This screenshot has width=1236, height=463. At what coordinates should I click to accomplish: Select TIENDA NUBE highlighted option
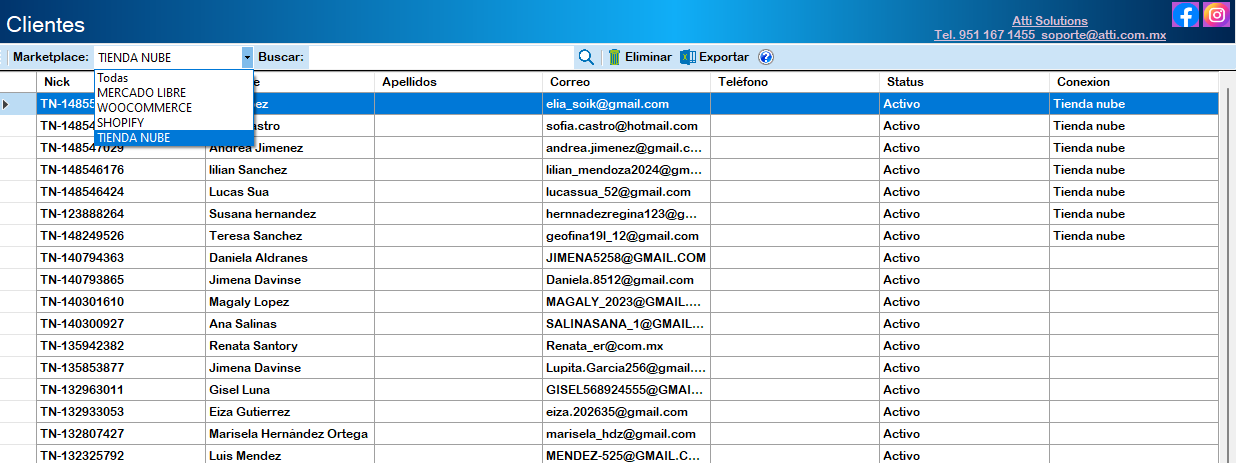coord(134,138)
